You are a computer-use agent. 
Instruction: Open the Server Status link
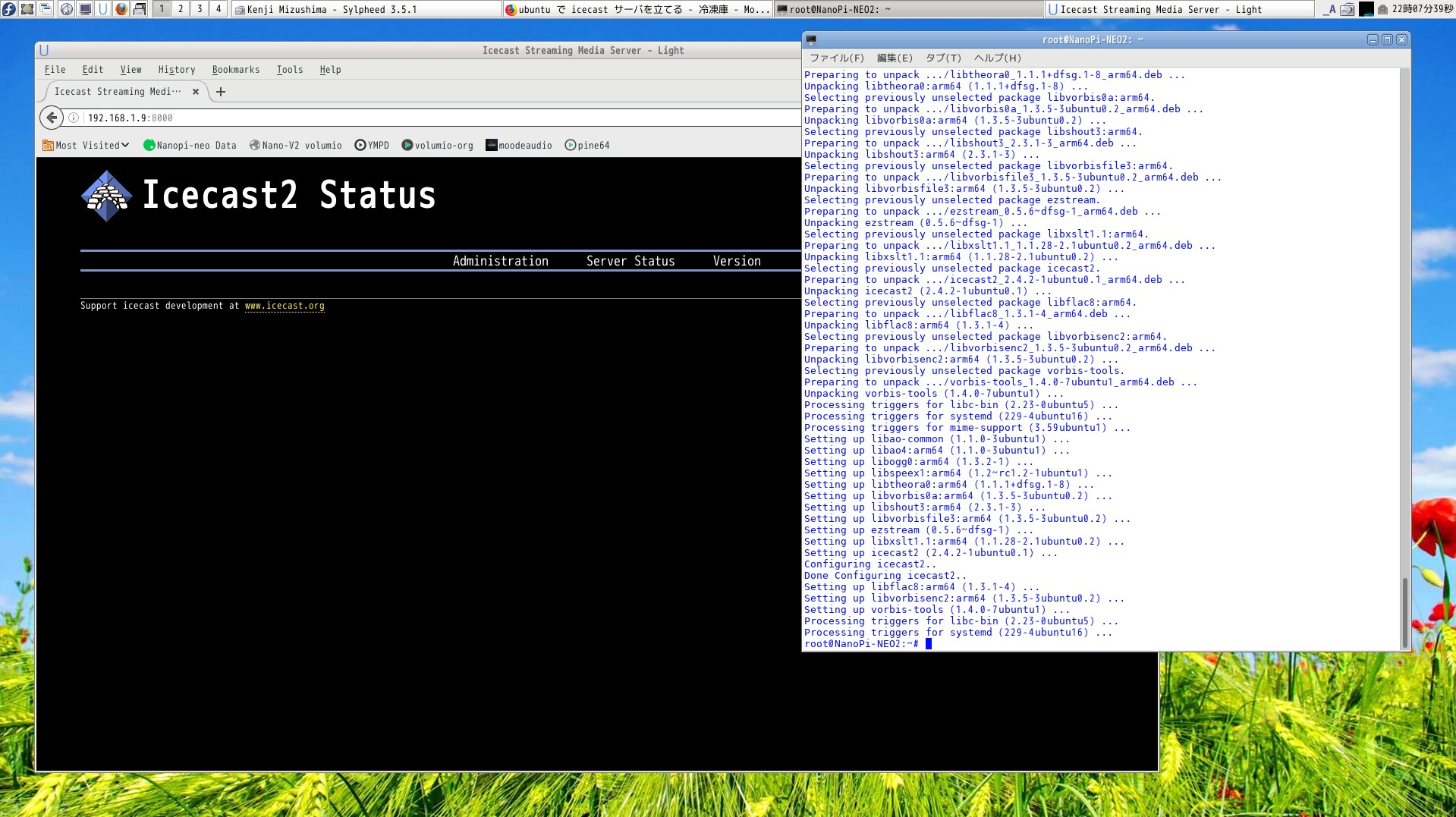pos(630,261)
